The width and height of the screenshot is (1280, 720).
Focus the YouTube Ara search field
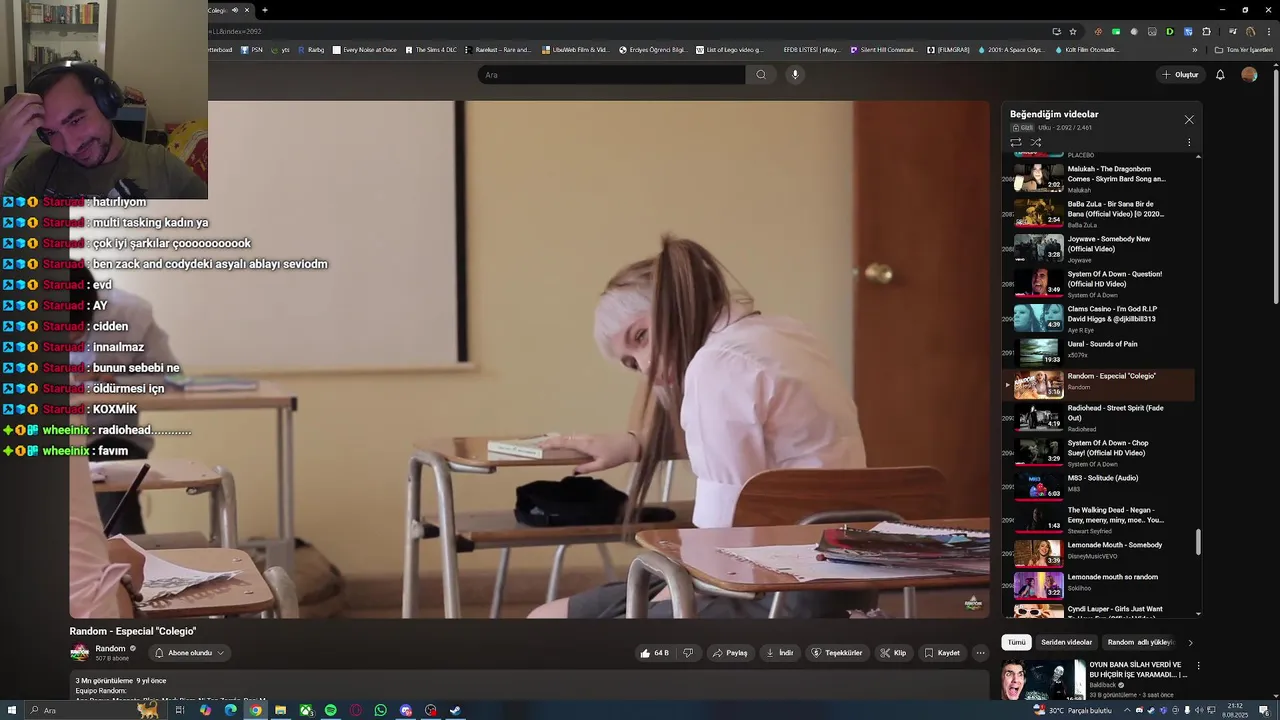(611, 75)
